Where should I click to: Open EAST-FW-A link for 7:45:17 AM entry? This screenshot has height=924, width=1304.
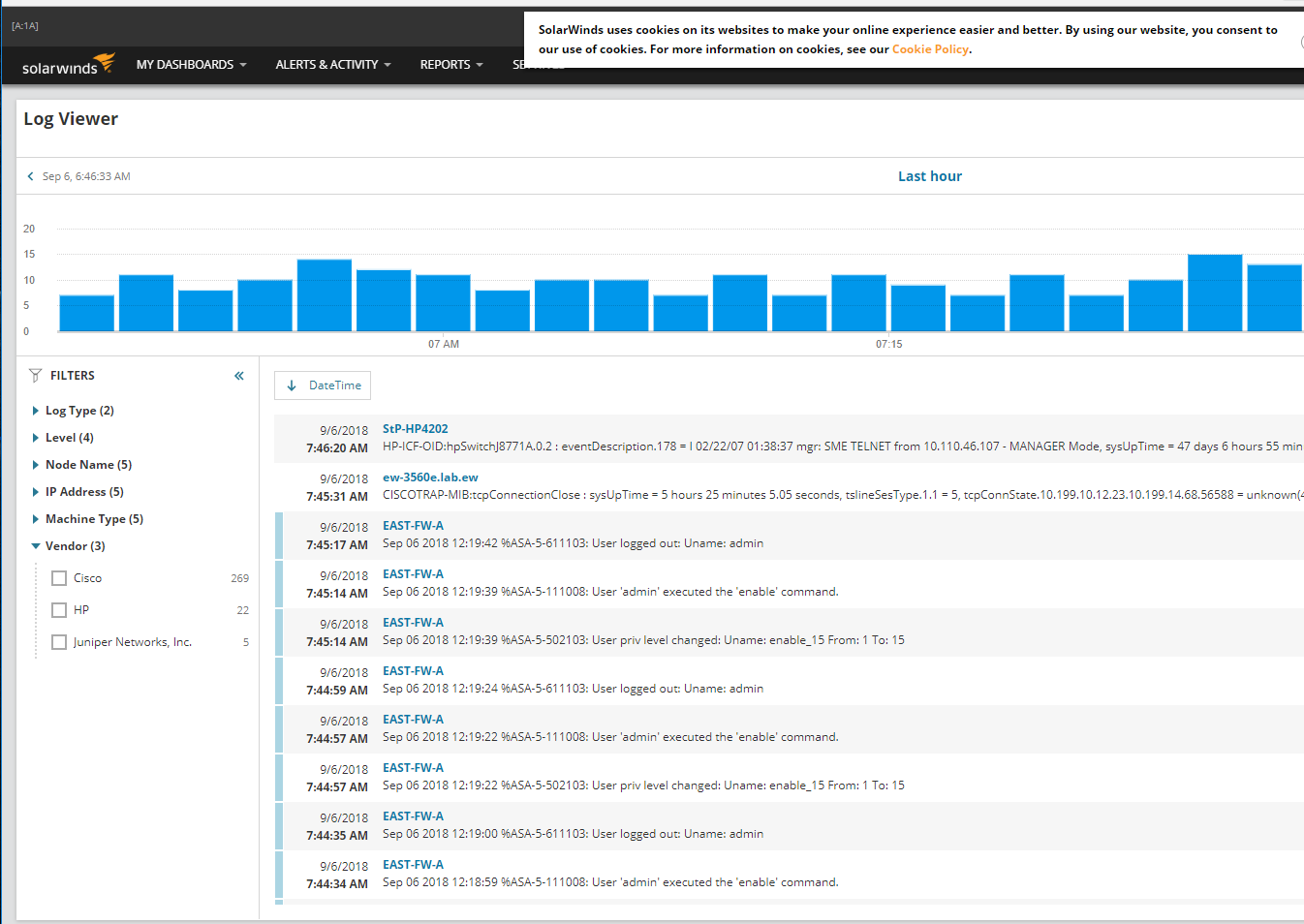click(x=413, y=526)
